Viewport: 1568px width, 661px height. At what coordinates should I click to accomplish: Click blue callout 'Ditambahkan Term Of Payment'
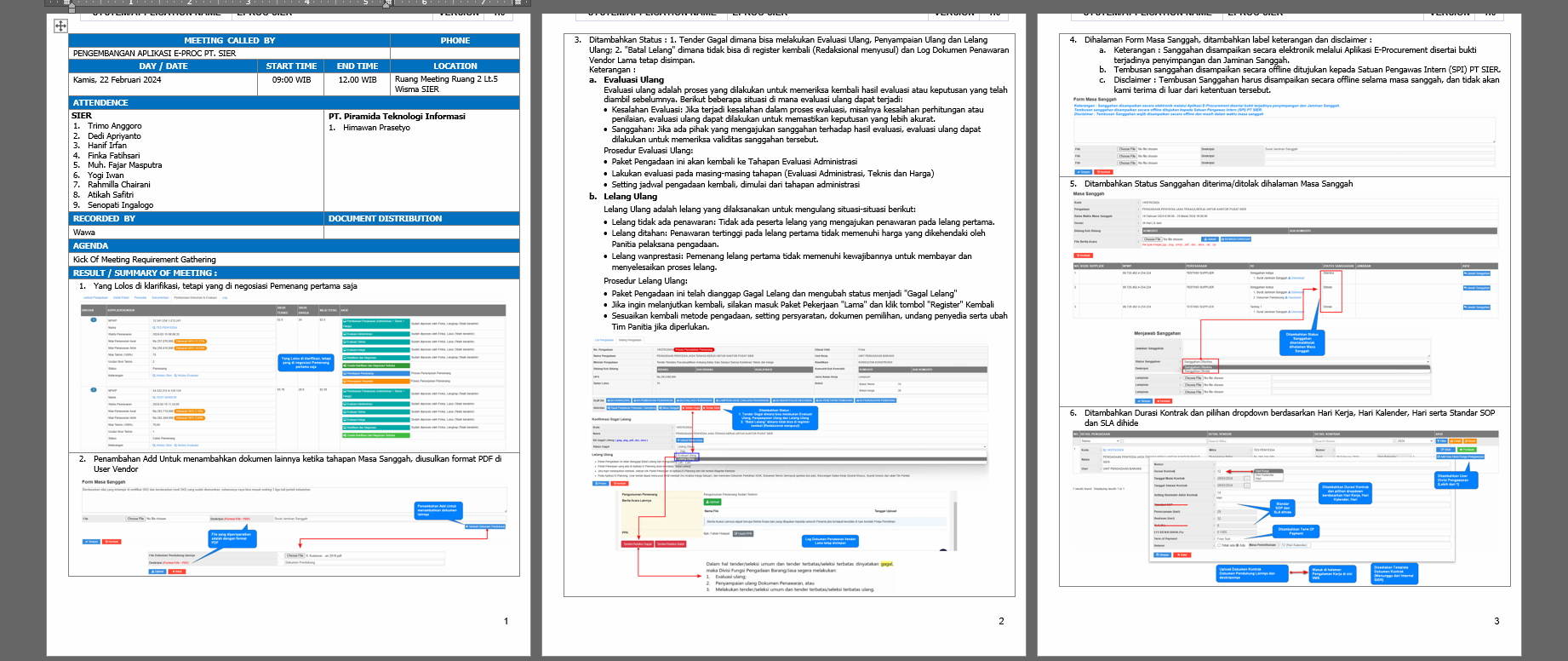coord(1296,532)
